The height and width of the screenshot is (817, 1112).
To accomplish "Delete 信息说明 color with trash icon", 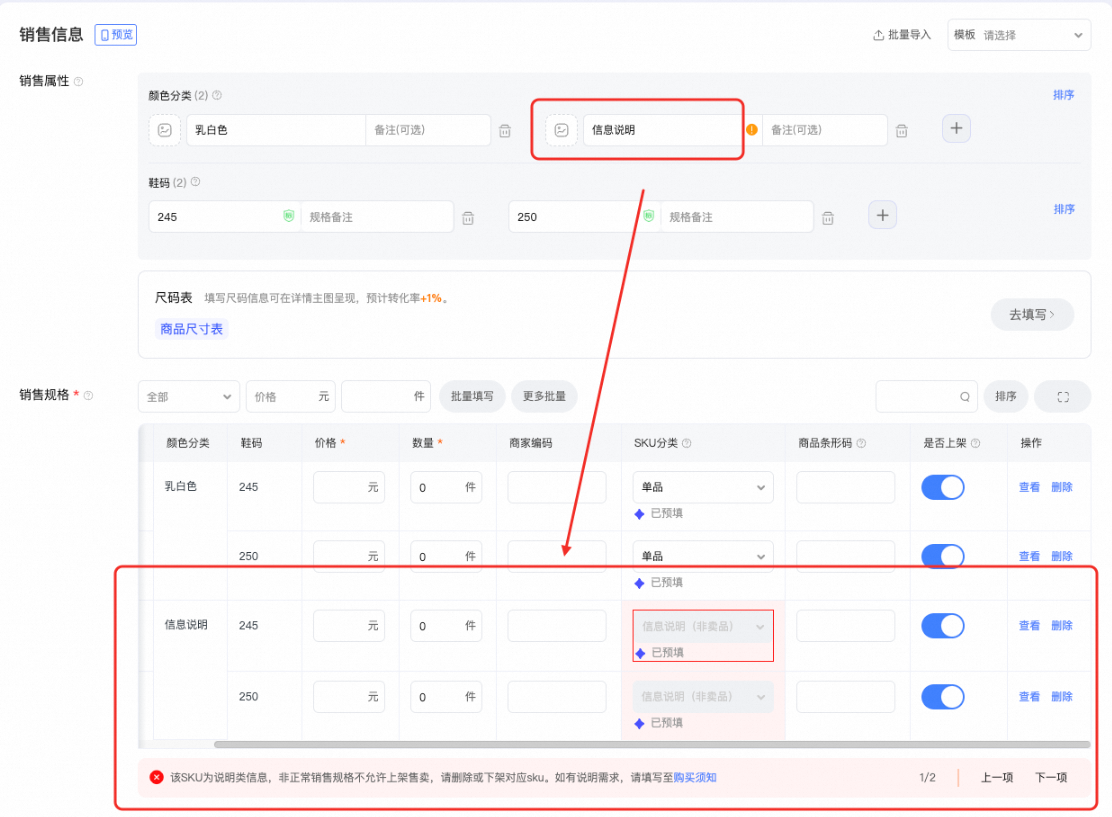I will pos(901,130).
